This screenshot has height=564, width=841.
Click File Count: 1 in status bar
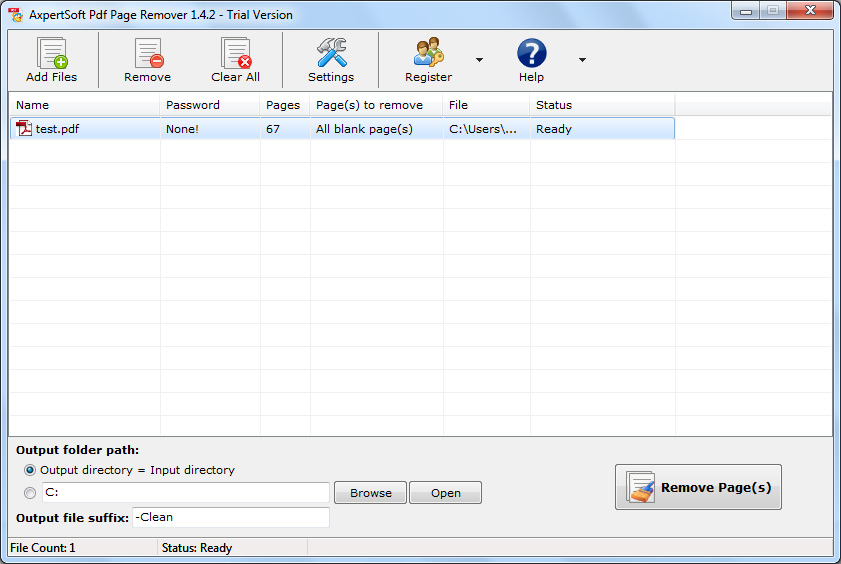[43, 548]
